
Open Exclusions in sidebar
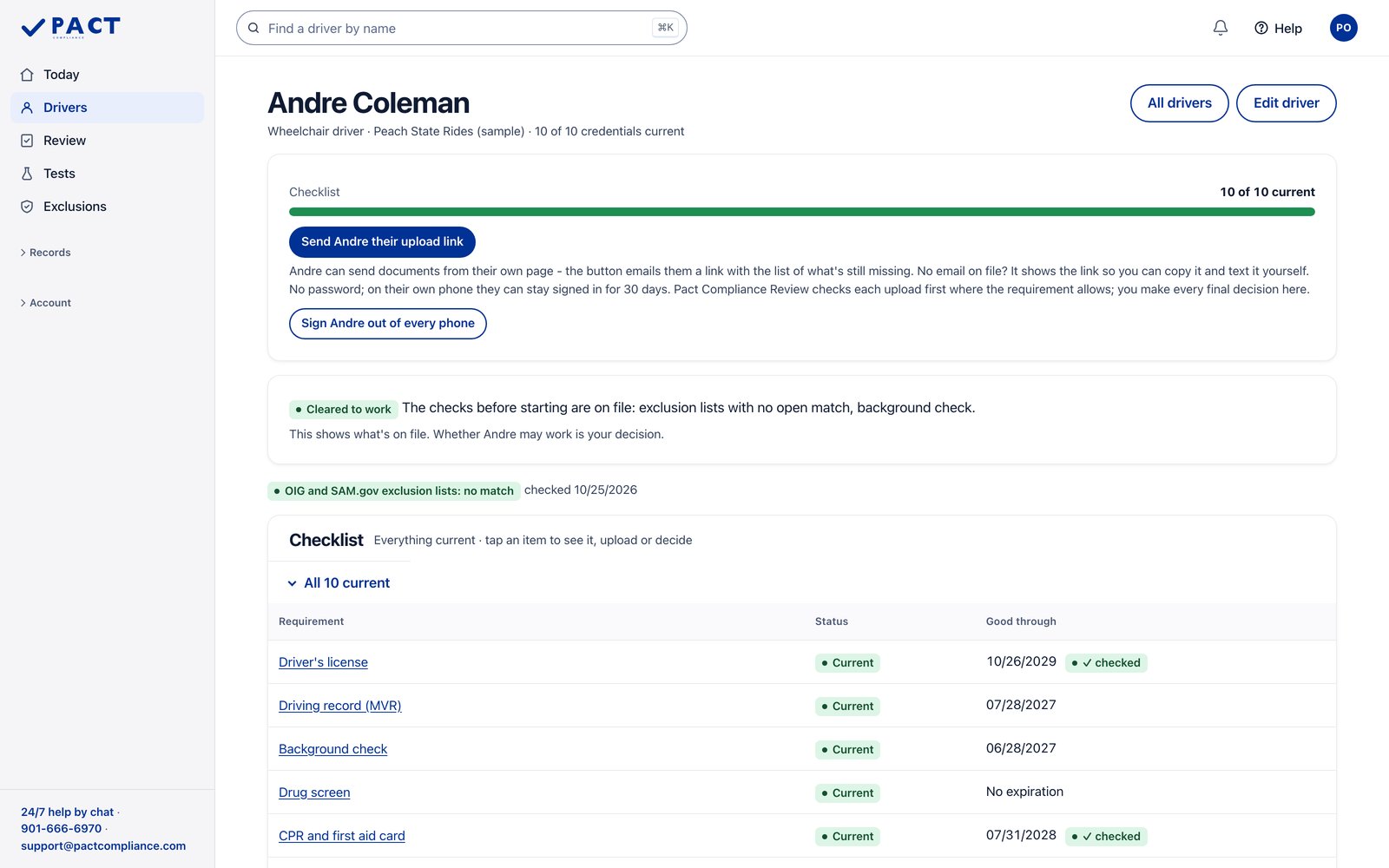[108, 207]
